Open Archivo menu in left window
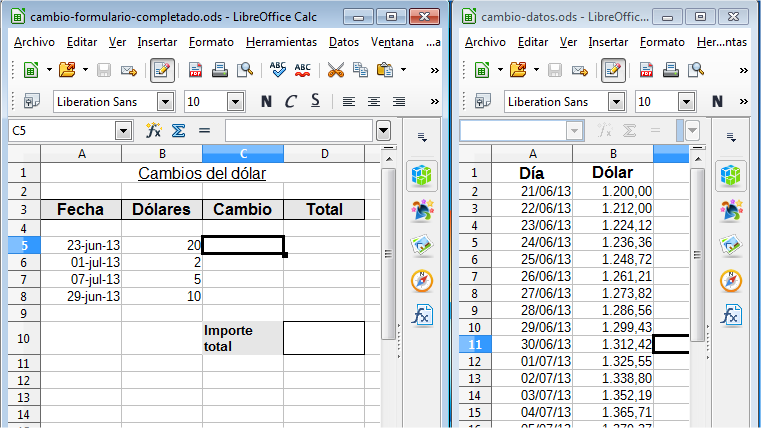 (34, 42)
